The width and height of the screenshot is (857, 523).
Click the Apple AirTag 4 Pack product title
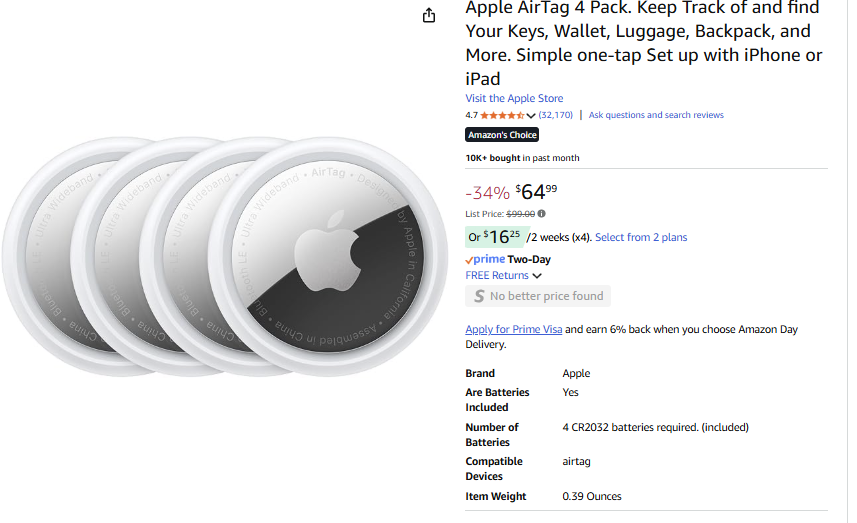click(x=645, y=43)
